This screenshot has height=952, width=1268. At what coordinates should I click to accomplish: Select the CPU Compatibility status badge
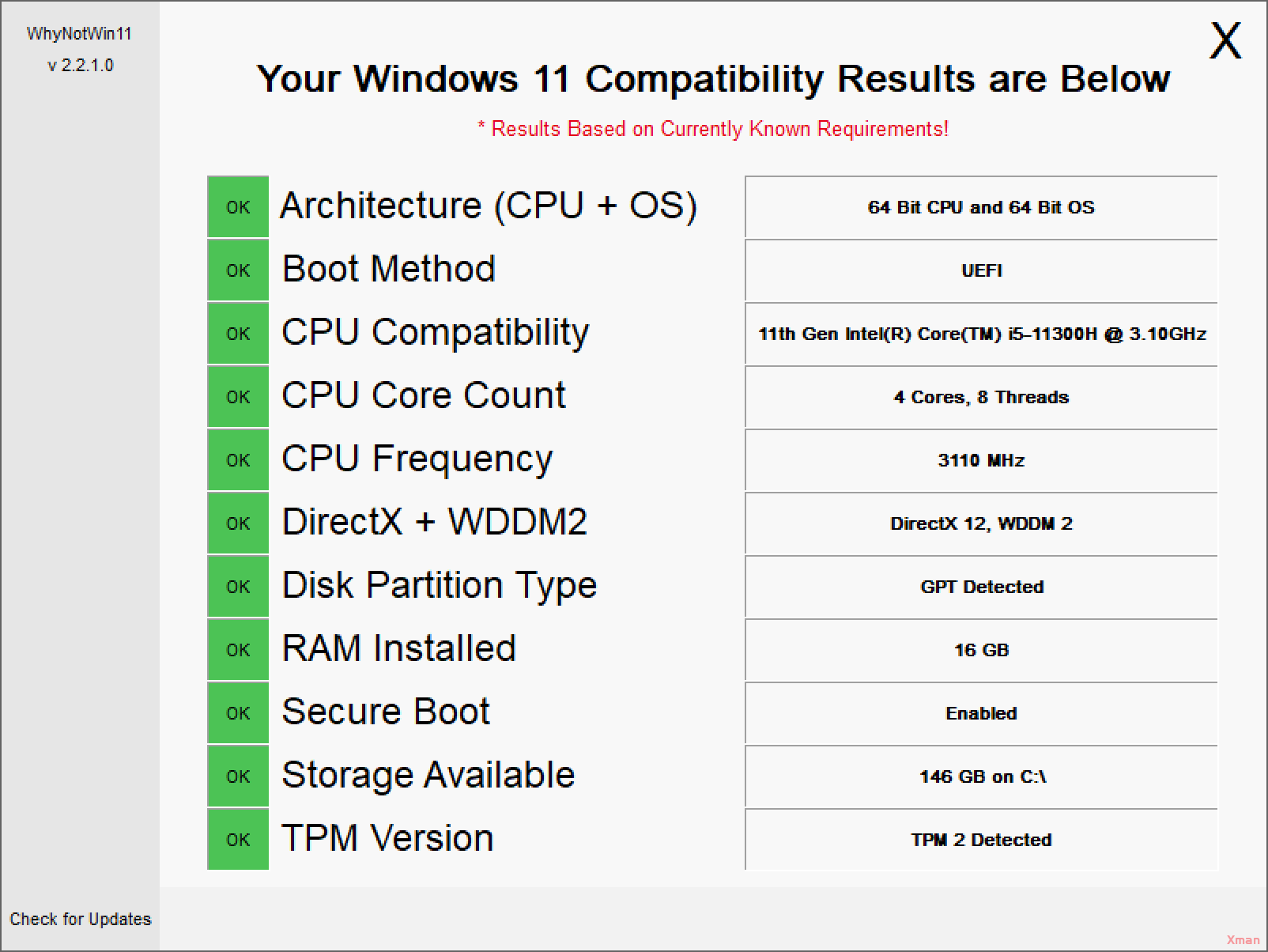pyautogui.click(x=237, y=333)
